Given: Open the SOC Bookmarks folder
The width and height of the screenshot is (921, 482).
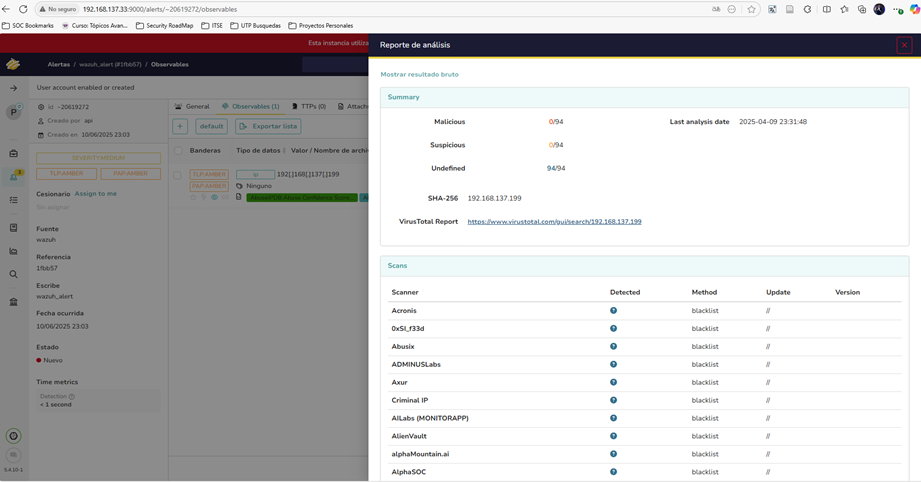Looking at the screenshot, I should pyautogui.click(x=28, y=26).
